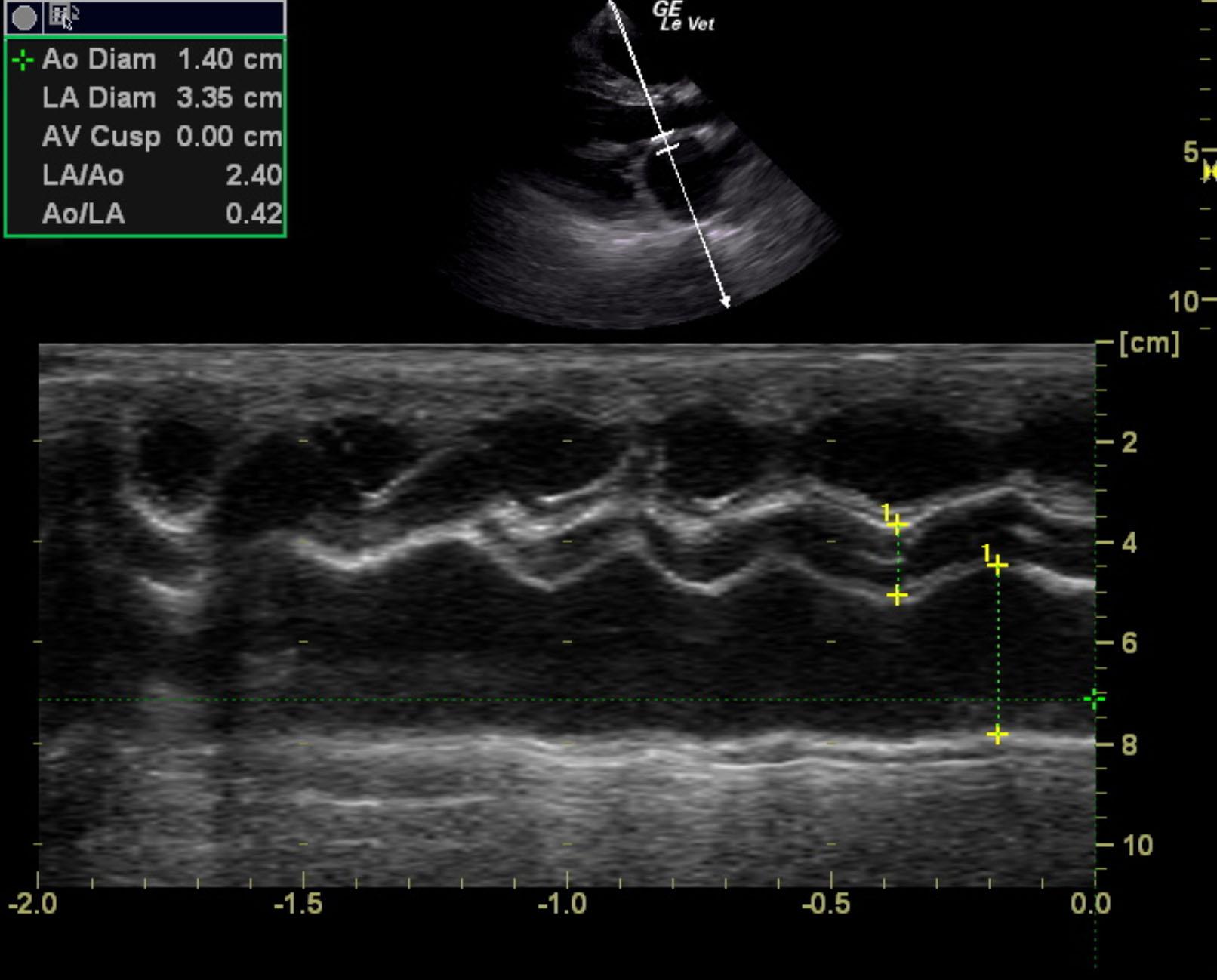Click the top aortic diameter caliper cross
This screenshot has width=1217, height=980.
click(x=897, y=525)
